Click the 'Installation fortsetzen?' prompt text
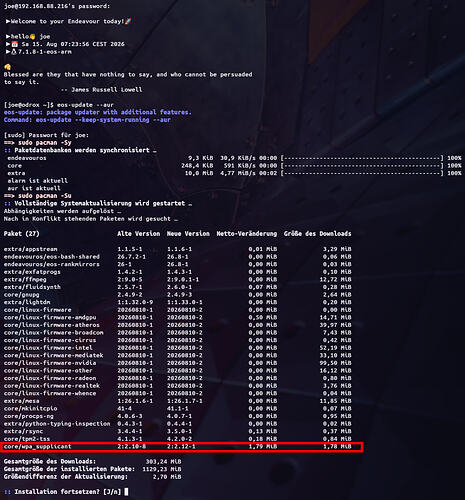The width and height of the screenshot is (465, 500). (57, 492)
